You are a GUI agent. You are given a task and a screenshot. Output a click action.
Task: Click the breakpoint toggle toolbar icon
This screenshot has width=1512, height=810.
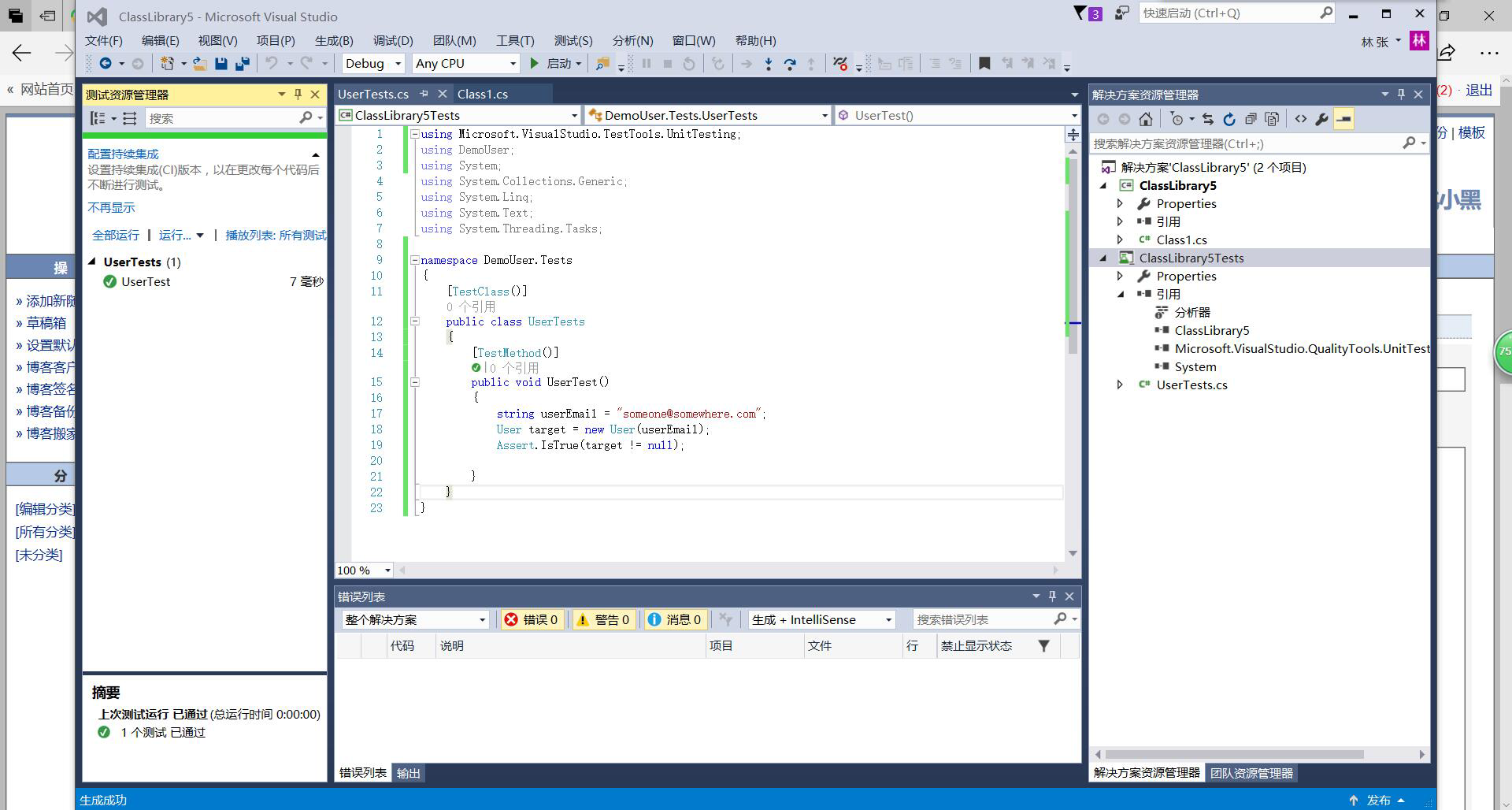click(840, 64)
